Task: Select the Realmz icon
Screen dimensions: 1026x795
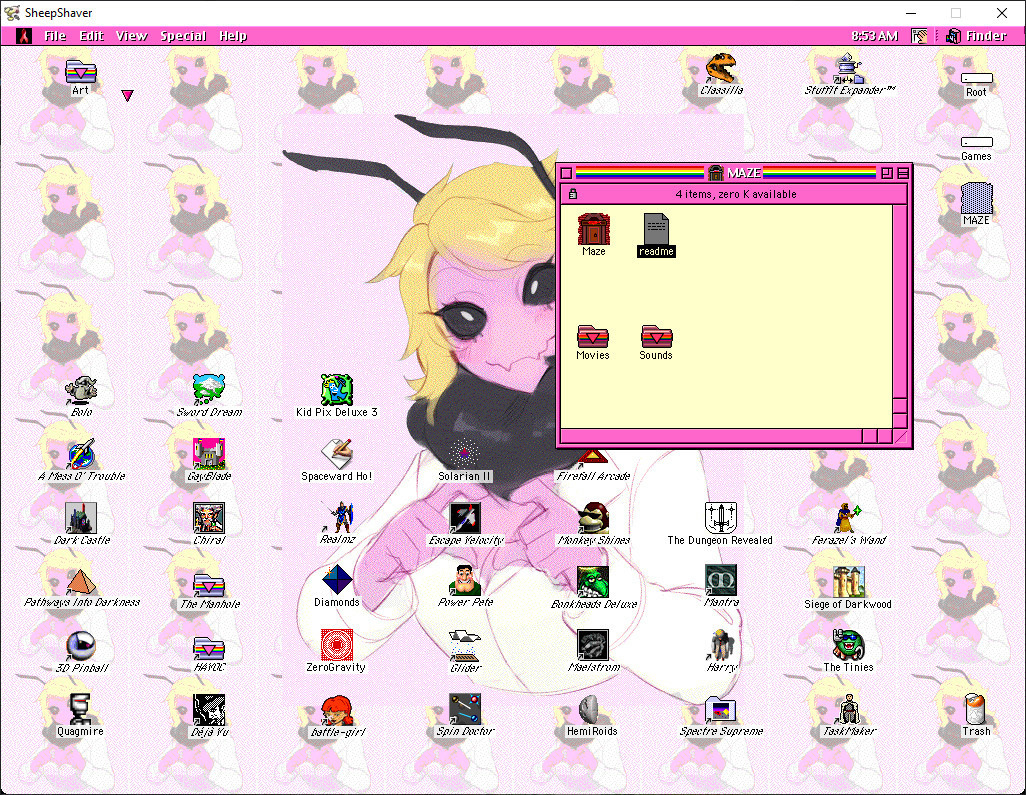Action: coord(336,518)
